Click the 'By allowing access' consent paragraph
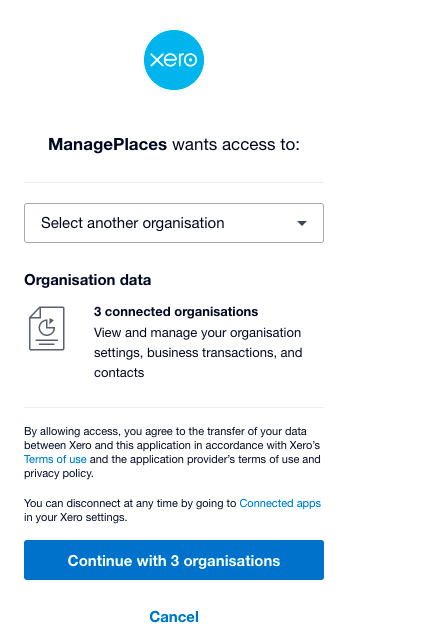Viewport: 424px width, 644px height. tap(172, 452)
